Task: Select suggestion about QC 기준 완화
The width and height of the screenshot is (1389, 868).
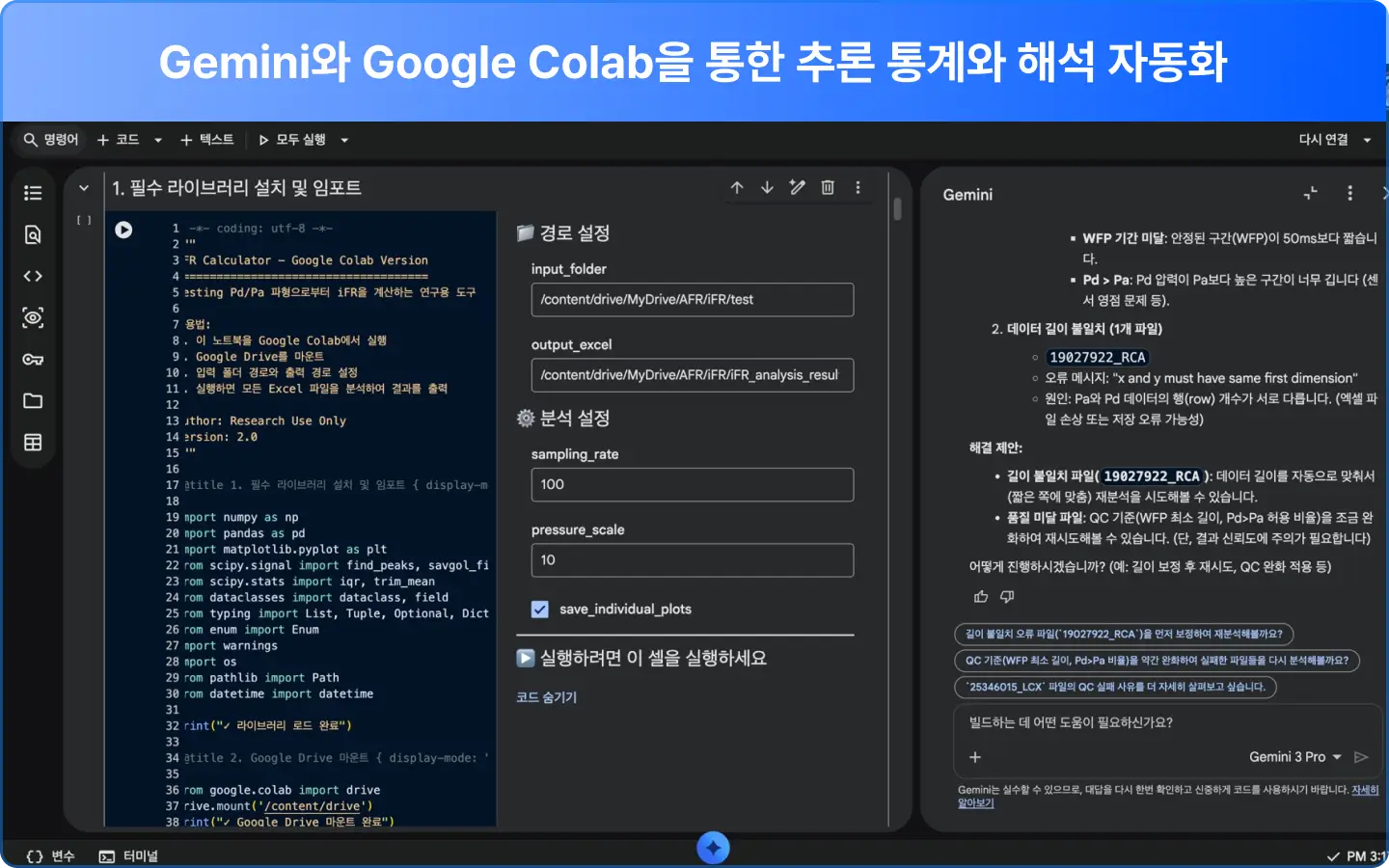Action: 1157,660
